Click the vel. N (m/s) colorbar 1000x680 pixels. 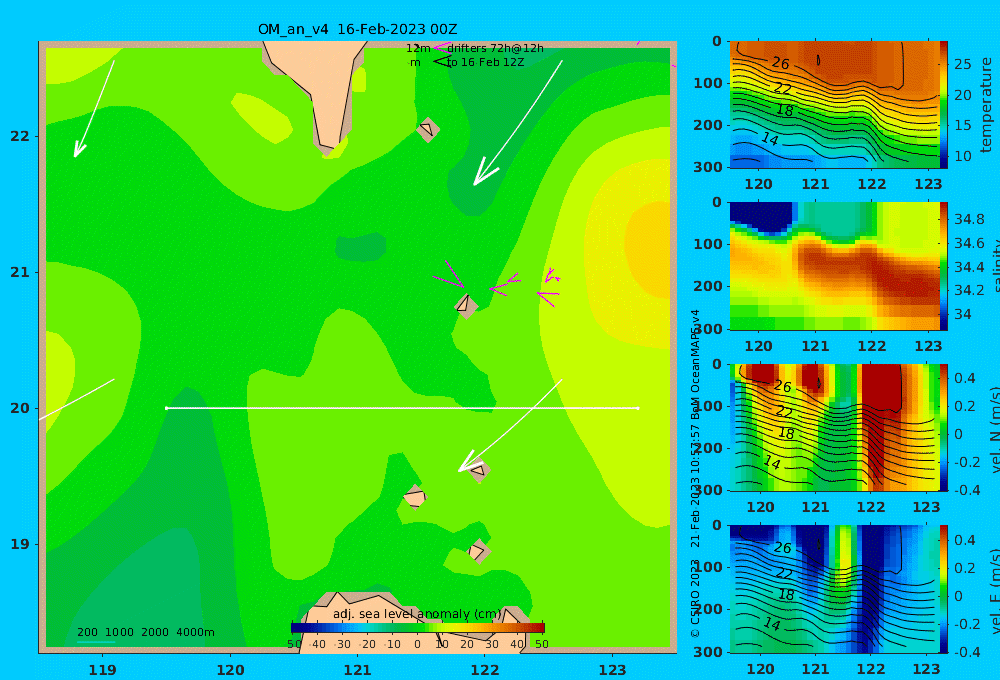point(944,427)
